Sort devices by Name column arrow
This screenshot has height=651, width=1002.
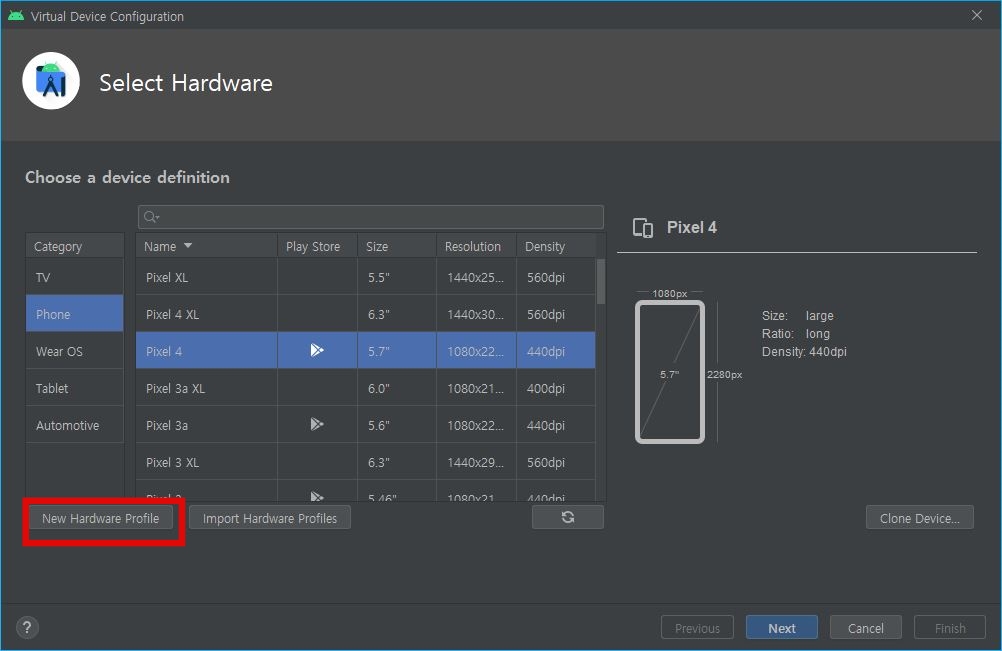[188, 246]
